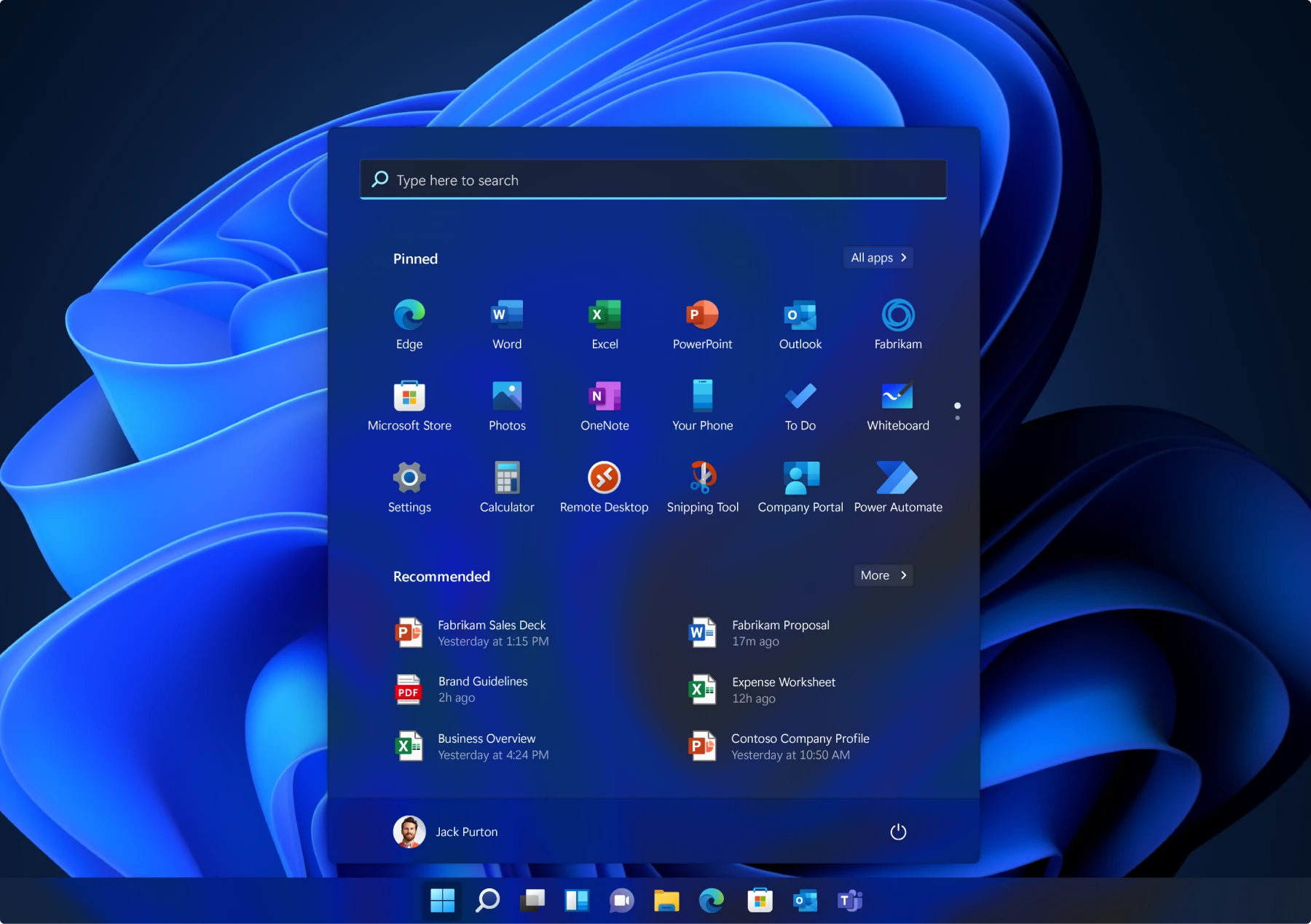Open Chat icon on the taskbar
Viewport: 1311px width, 924px height.
[622, 901]
